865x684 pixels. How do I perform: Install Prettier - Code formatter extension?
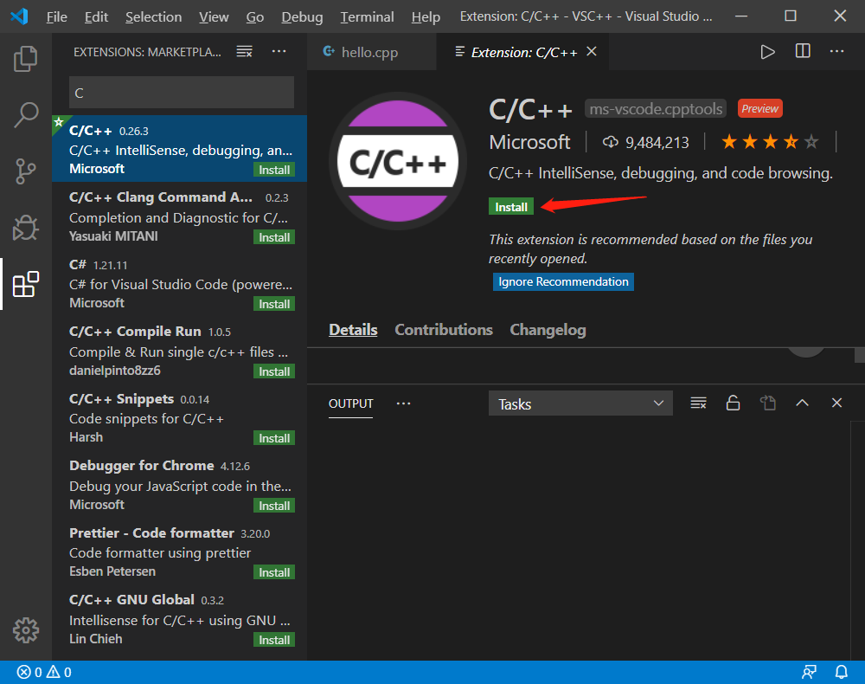click(274, 573)
